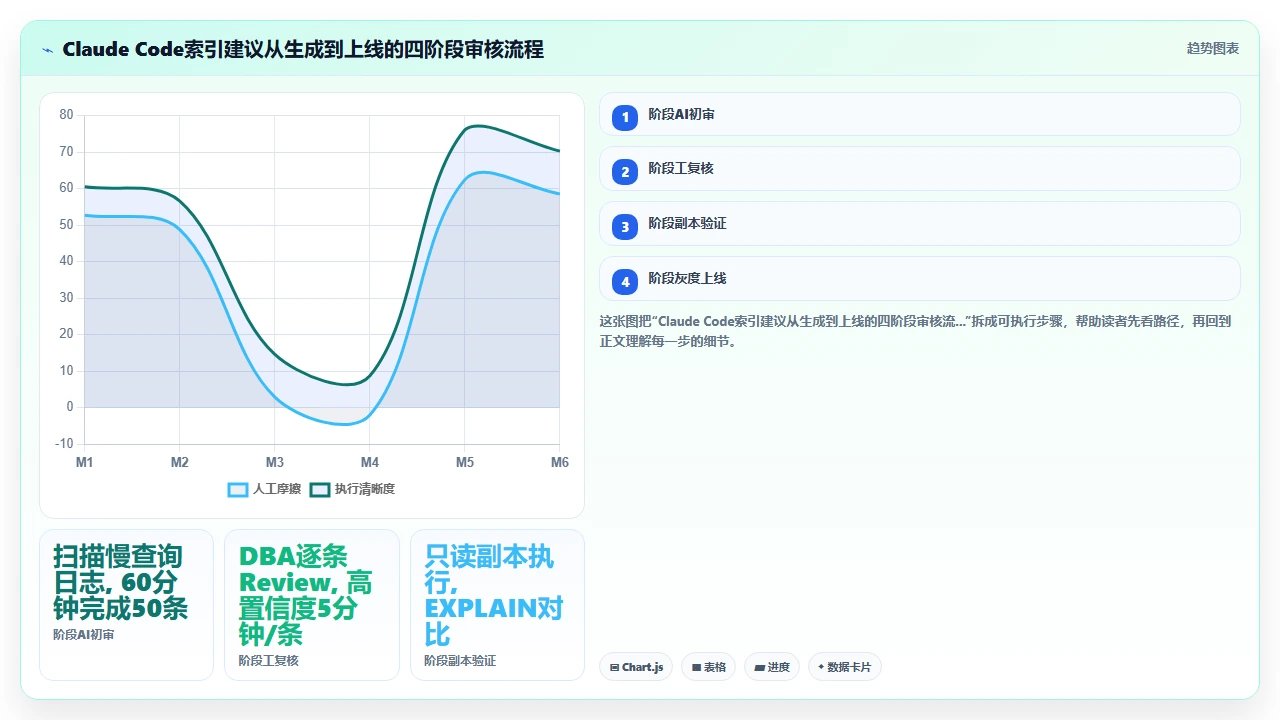Click the 数据卡片 tag
1280x720 pixels.
[x=844, y=667]
